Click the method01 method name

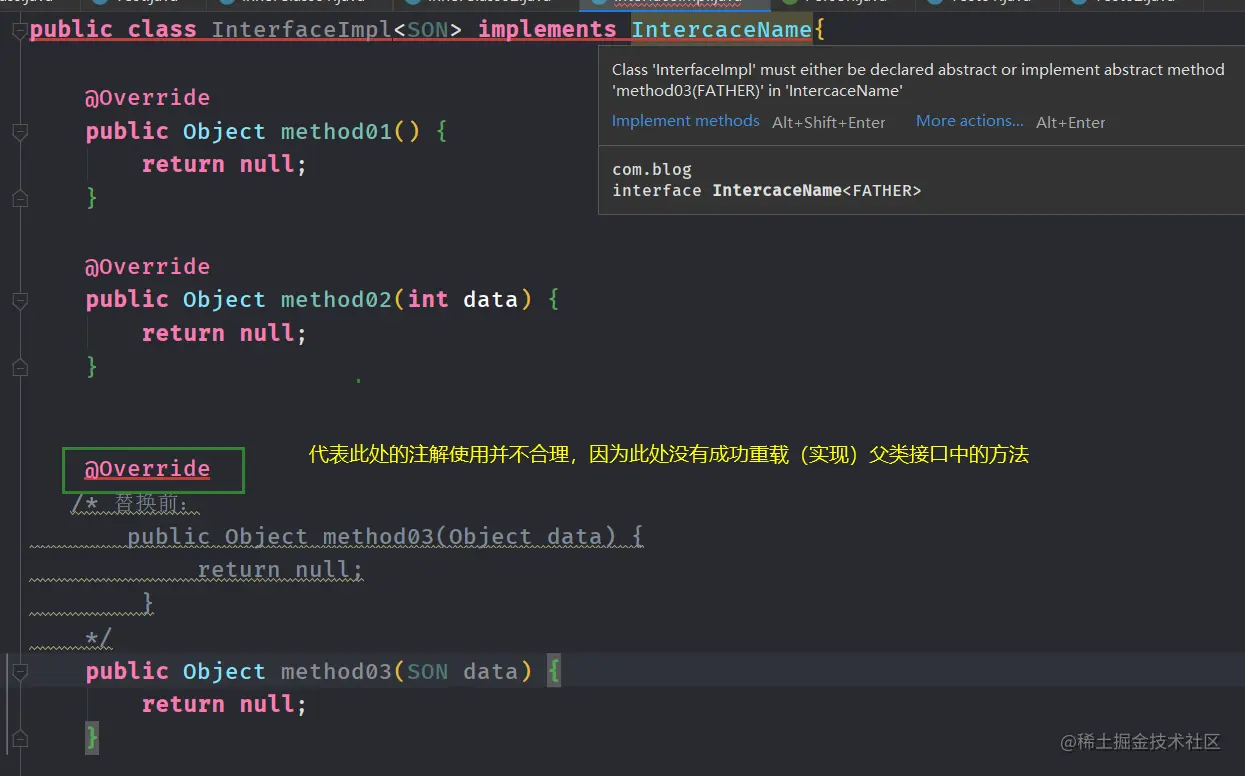pos(336,131)
